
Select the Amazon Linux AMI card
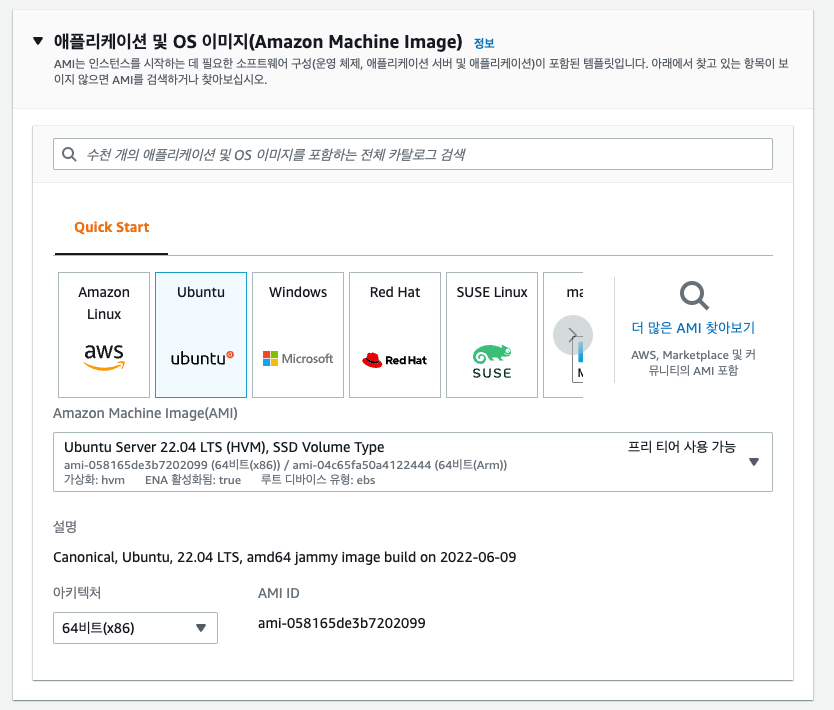[x=104, y=335]
